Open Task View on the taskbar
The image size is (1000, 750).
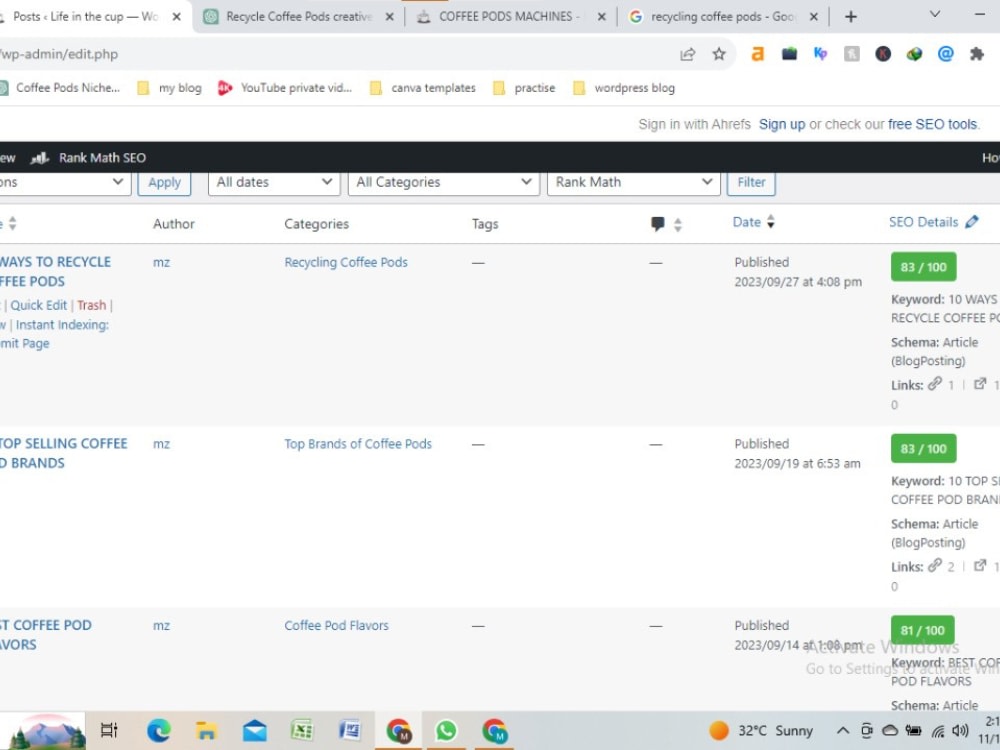pos(109,731)
